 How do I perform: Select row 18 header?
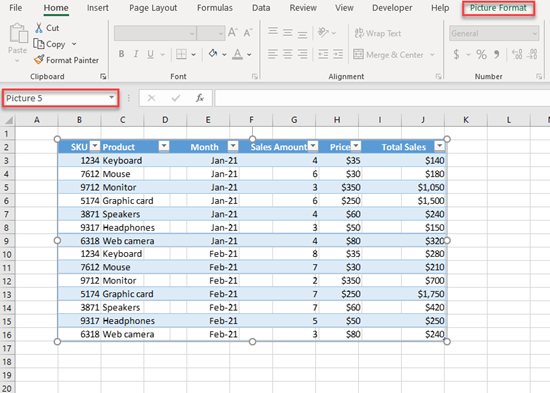tap(7, 362)
